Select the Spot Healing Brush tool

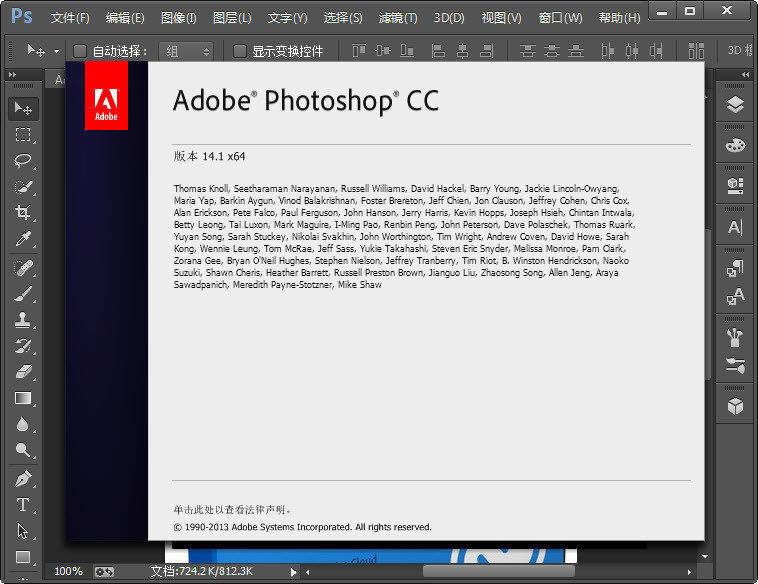(23, 267)
